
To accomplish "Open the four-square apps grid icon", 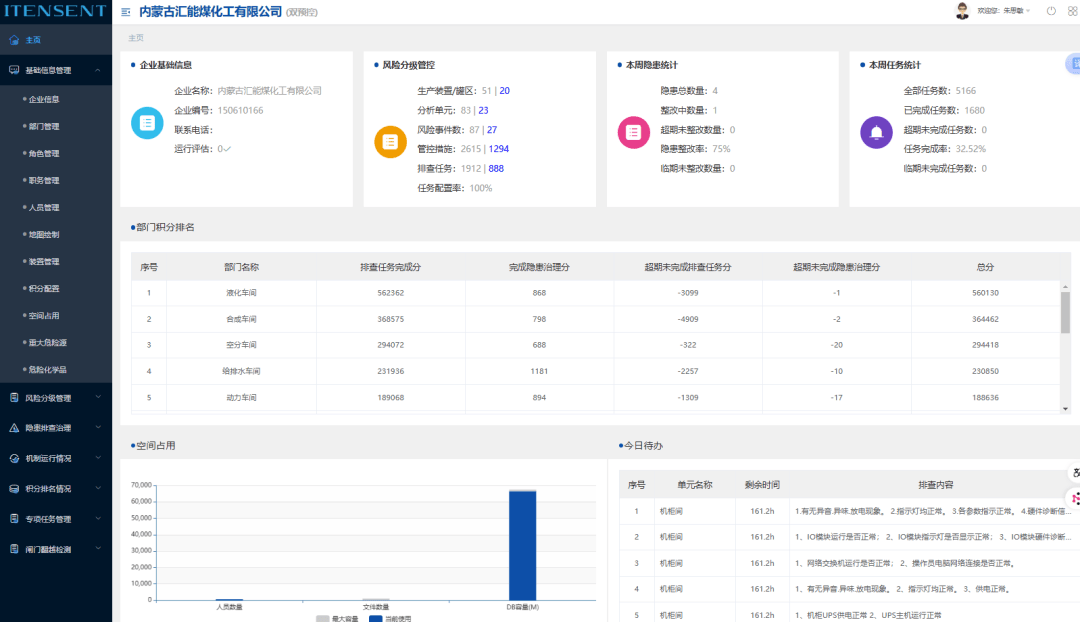I will [x=1073, y=11].
